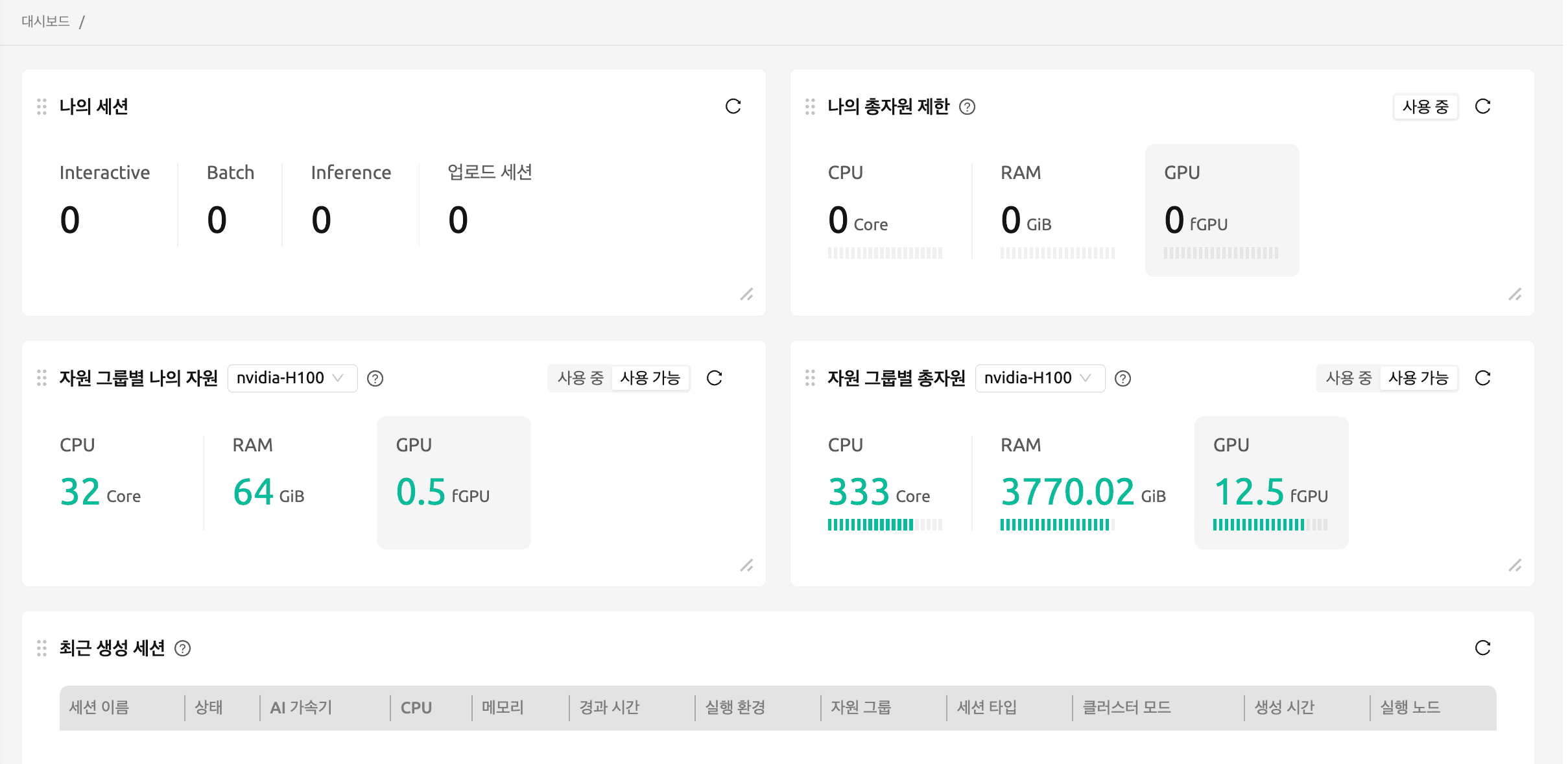Open help tooltip beside 최근 생성 세션
This screenshot has width=1568, height=764.
[x=183, y=649]
